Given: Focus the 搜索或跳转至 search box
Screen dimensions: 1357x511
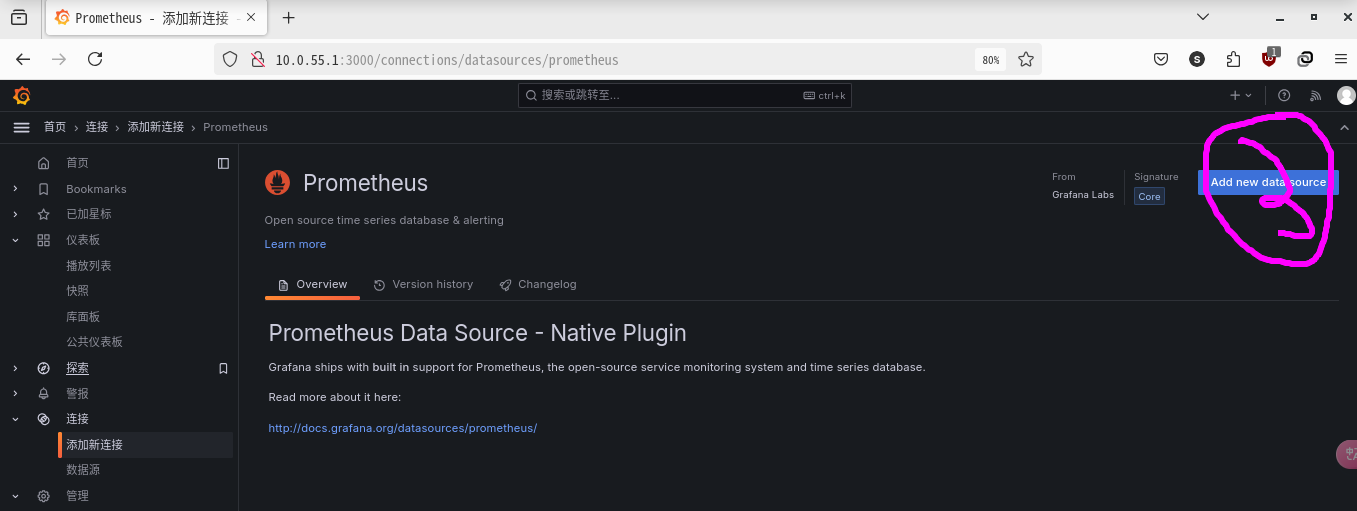Looking at the screenshot, I should (x=685, y=96).
